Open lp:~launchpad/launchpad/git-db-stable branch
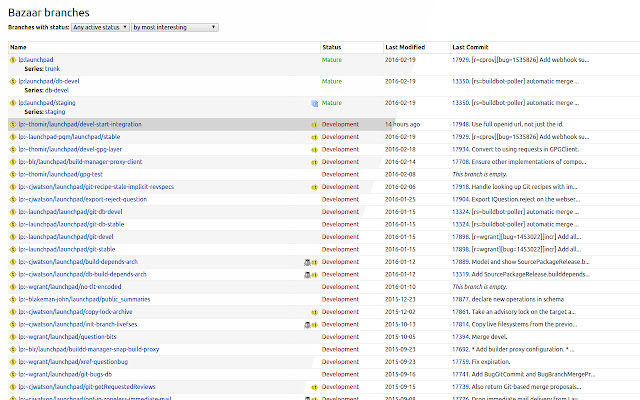Screen dimensions: 640x400 click(71, 224)
